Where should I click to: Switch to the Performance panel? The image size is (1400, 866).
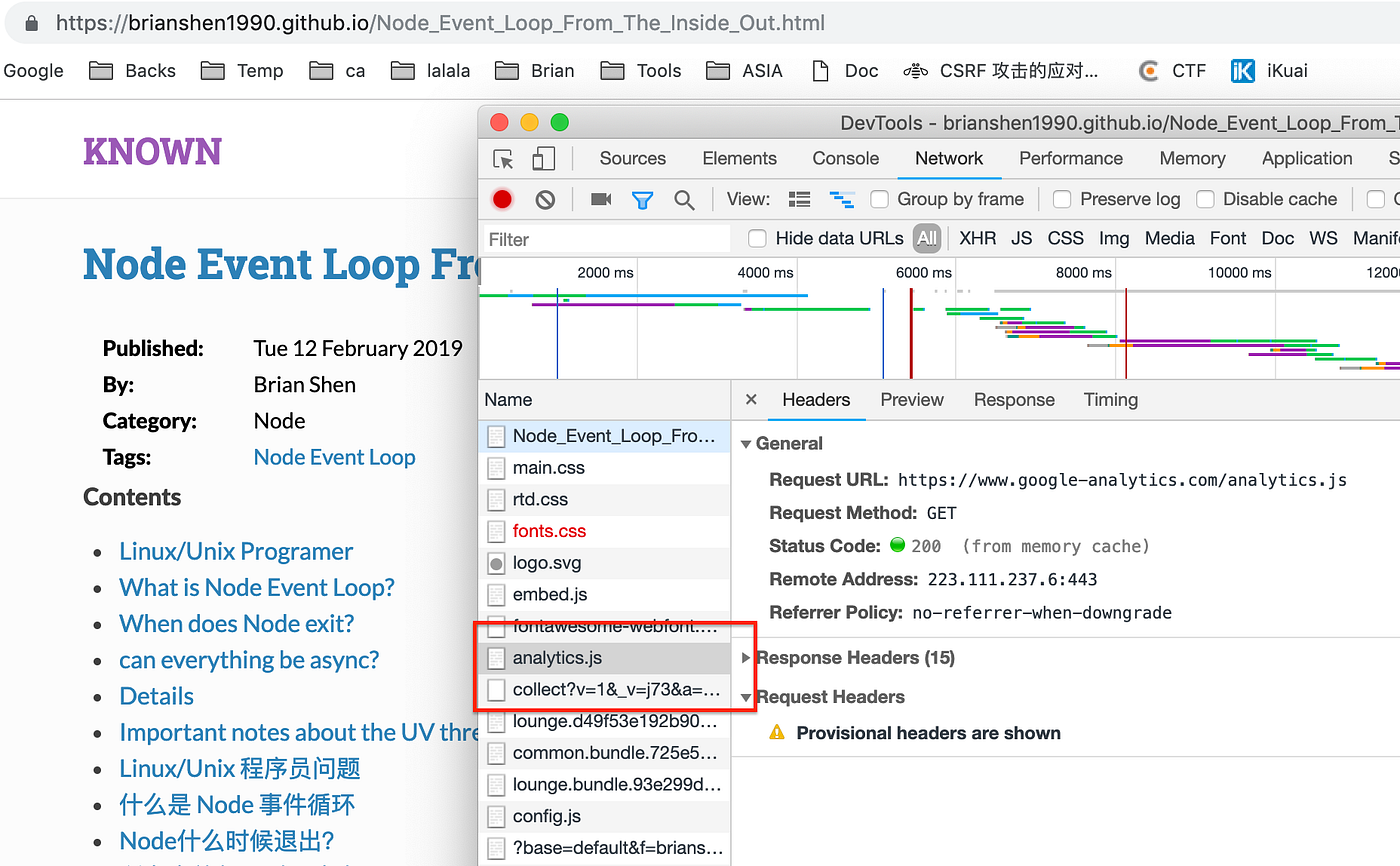pyautogui.click(x=1070, y=158)
